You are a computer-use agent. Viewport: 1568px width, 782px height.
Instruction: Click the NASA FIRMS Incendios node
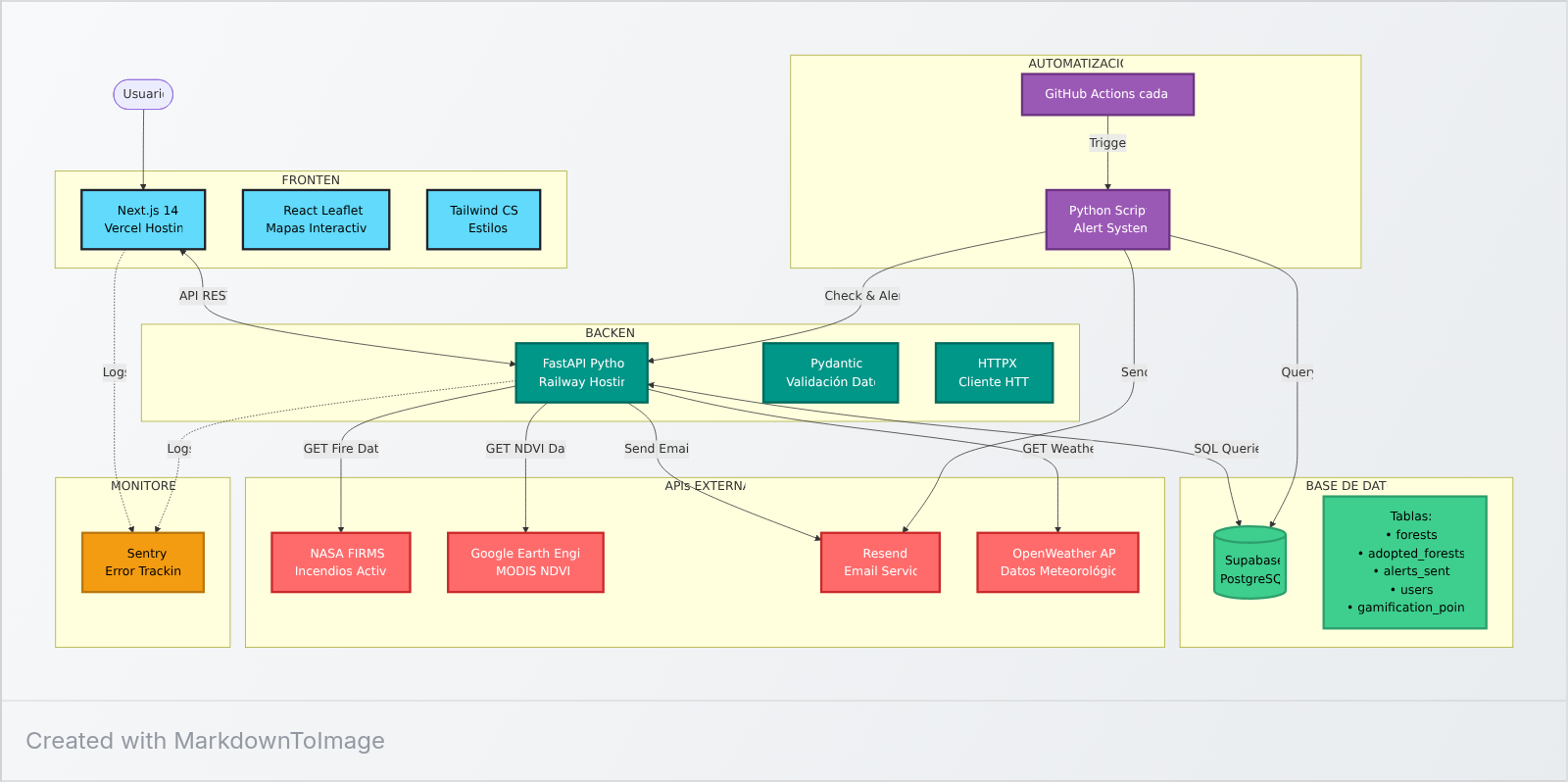341,562
